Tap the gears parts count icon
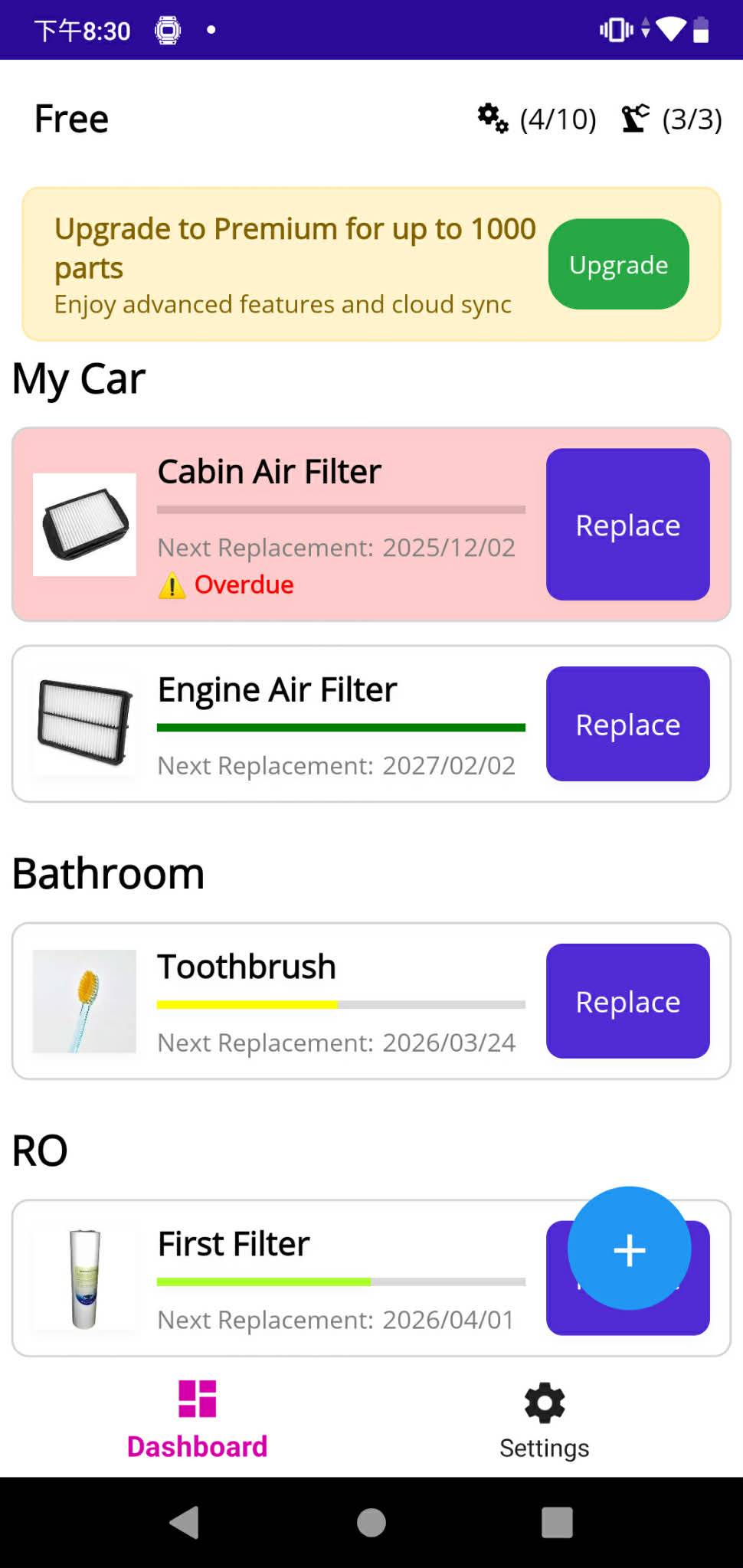This screenshot has width=743, height=1568. pyautogui.click(x=493, y=119)
